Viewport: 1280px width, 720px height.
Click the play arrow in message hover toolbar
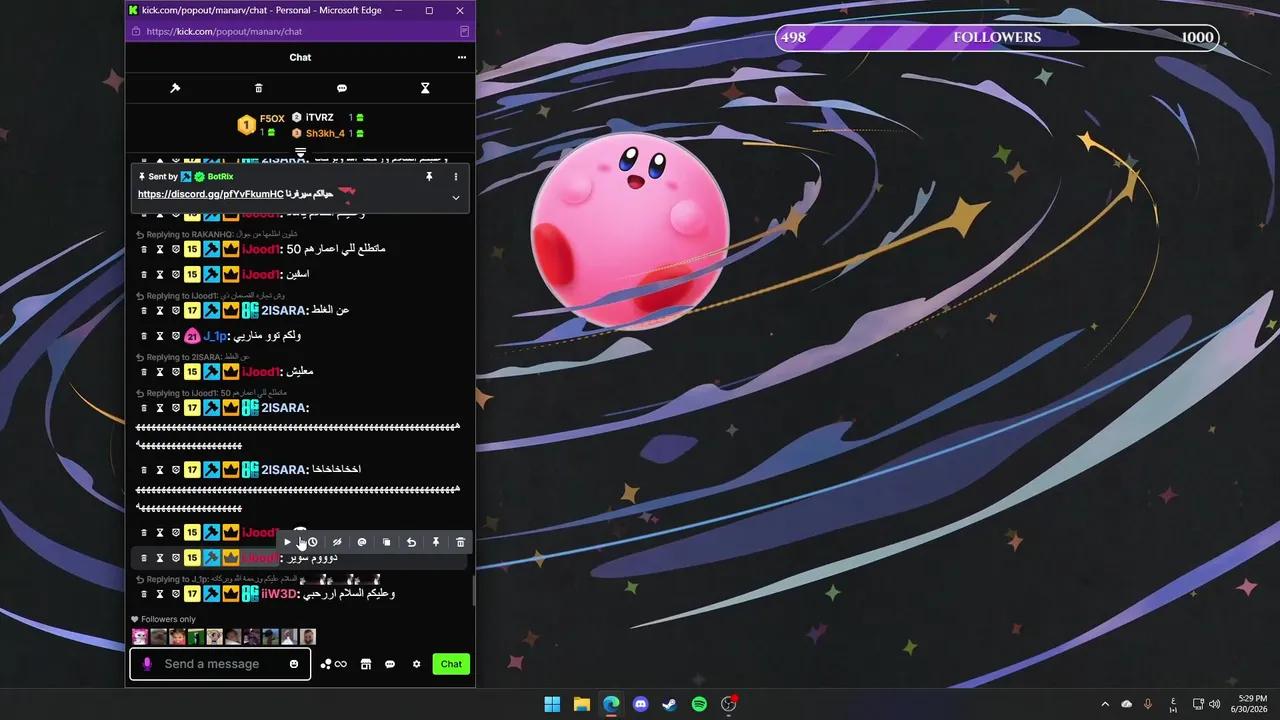pos(287,542)
